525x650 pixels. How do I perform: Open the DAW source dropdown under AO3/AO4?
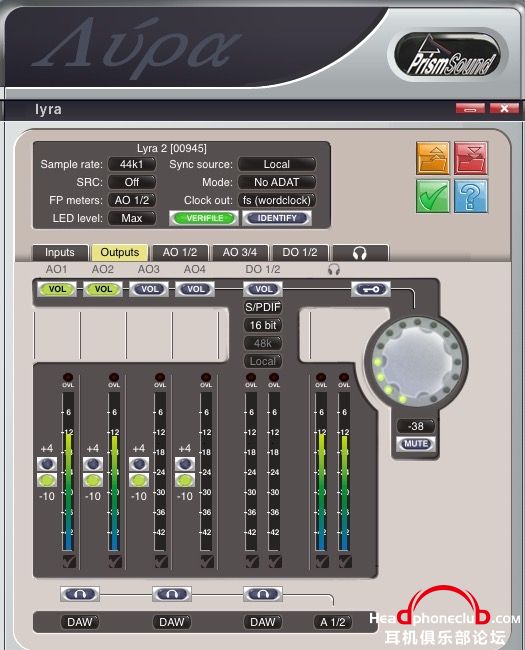click(x=172, y=622)
